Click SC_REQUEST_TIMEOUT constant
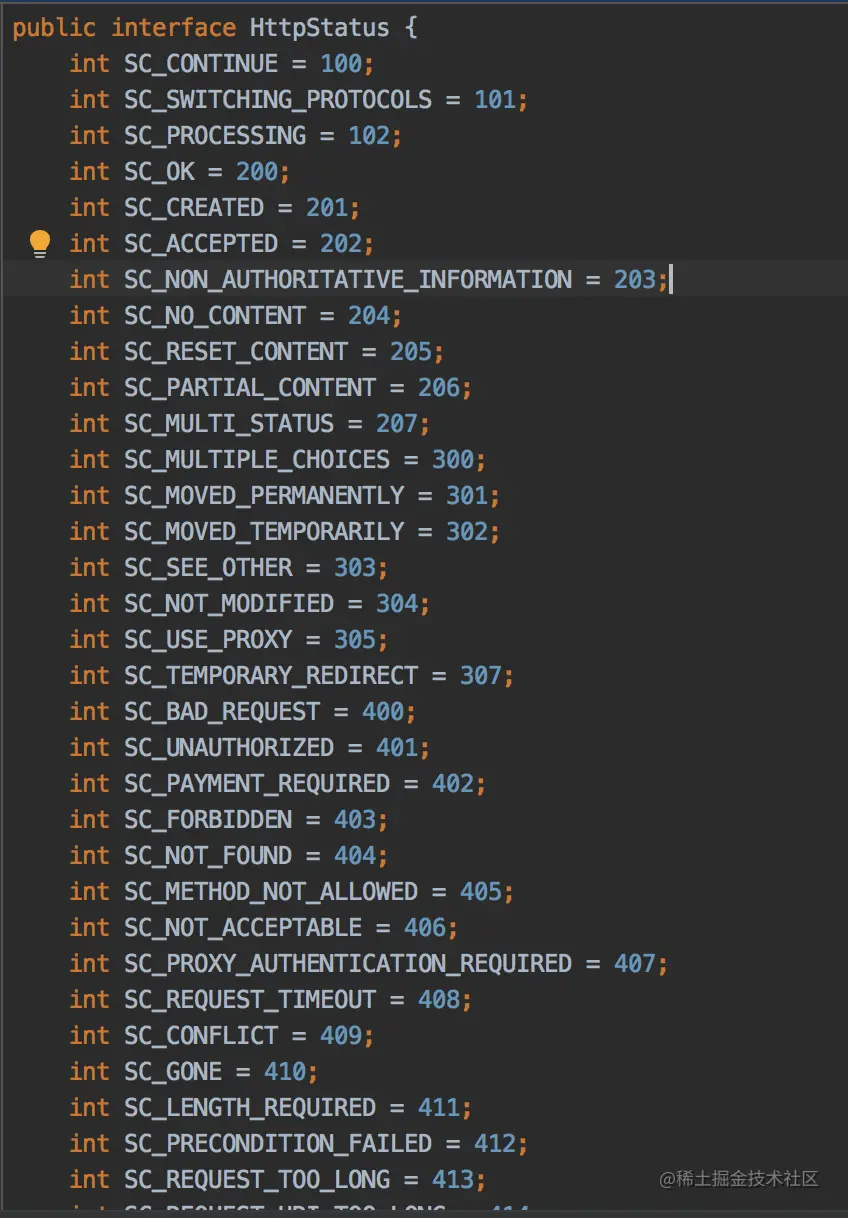The height and width of the screenshot is (1218, 848). 250,1000
